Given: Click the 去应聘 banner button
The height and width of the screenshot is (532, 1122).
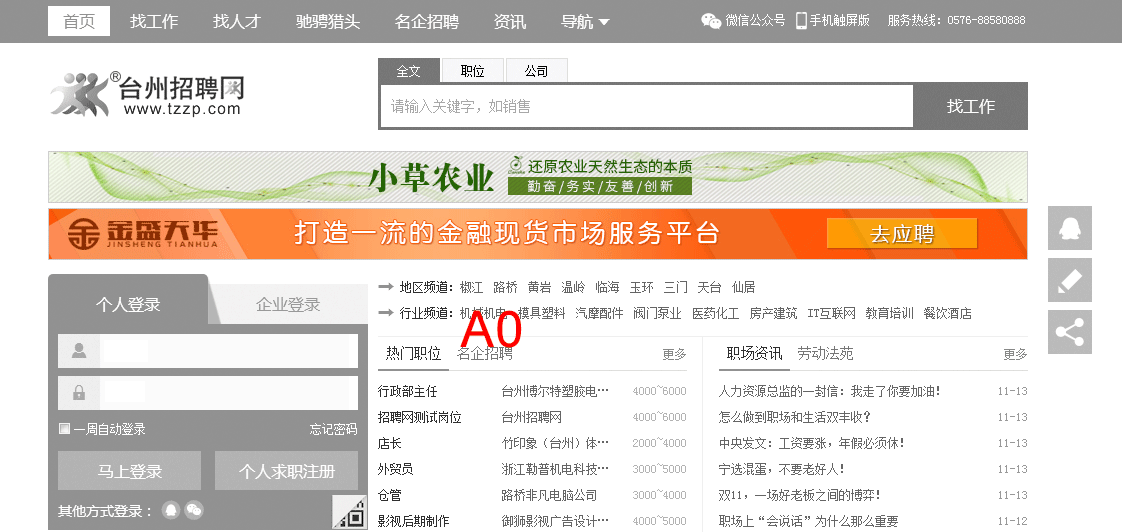Looking at the screenshot, I should [x=901, y=234].
